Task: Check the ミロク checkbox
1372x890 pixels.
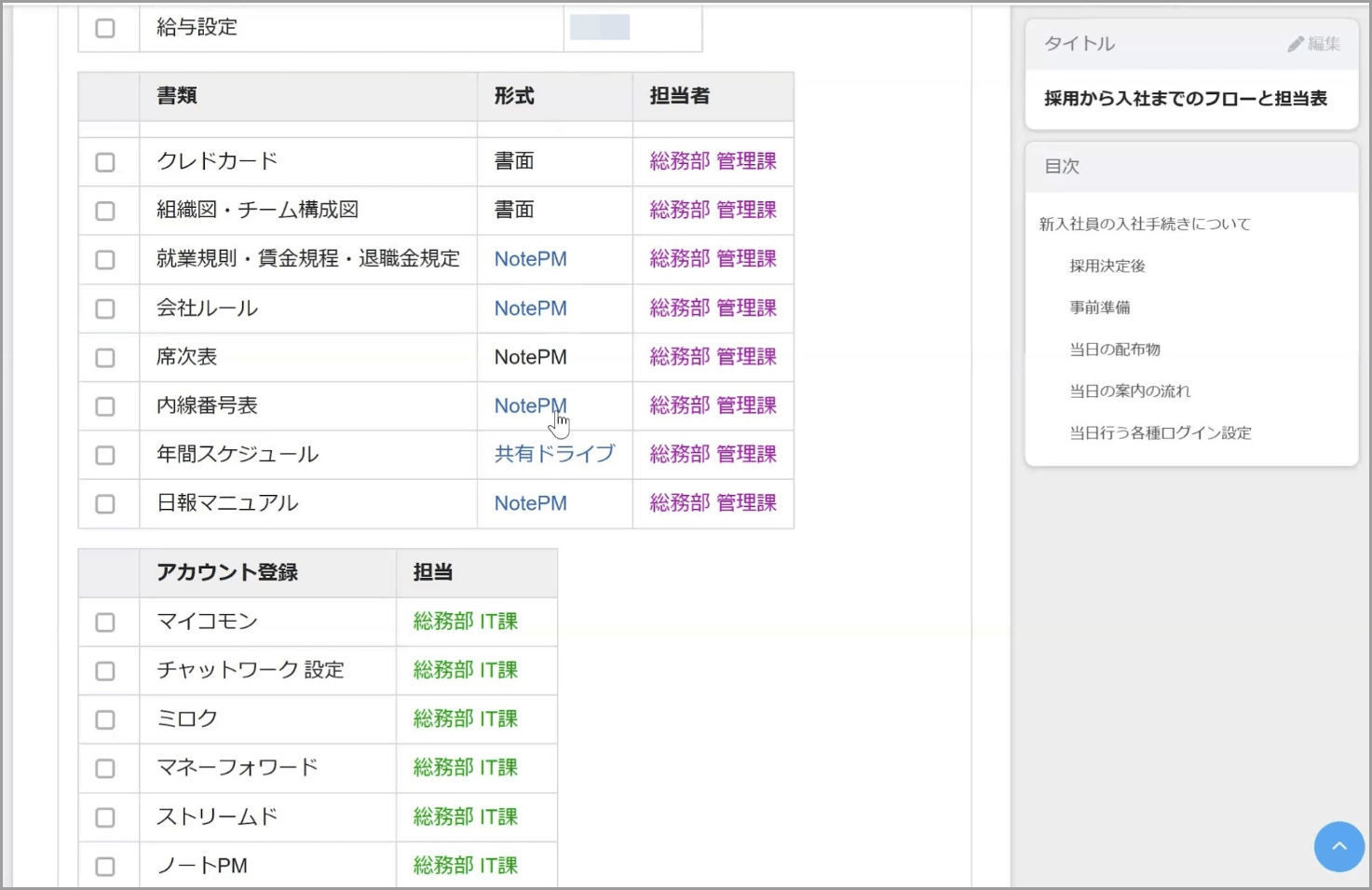Action: pyautogui.click(x=105, y=720)
